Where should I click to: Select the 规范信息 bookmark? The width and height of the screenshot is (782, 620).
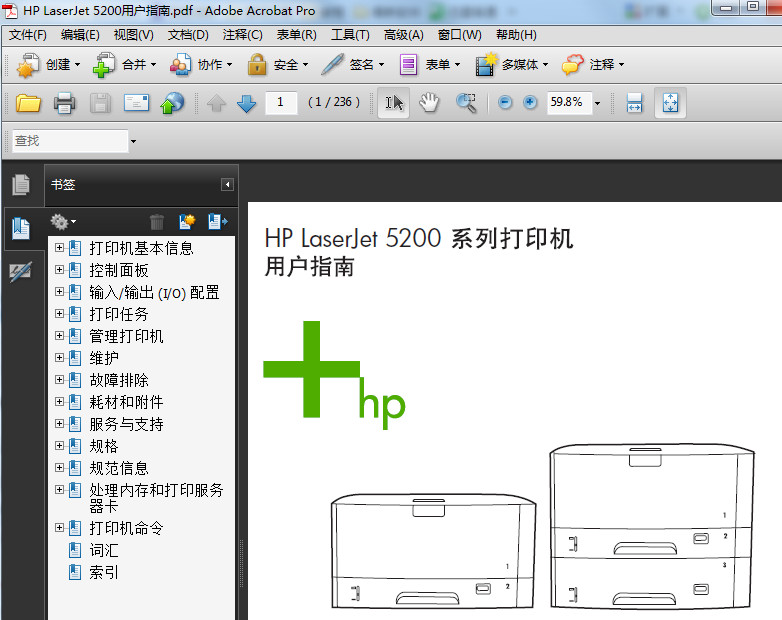pos(119,468)
